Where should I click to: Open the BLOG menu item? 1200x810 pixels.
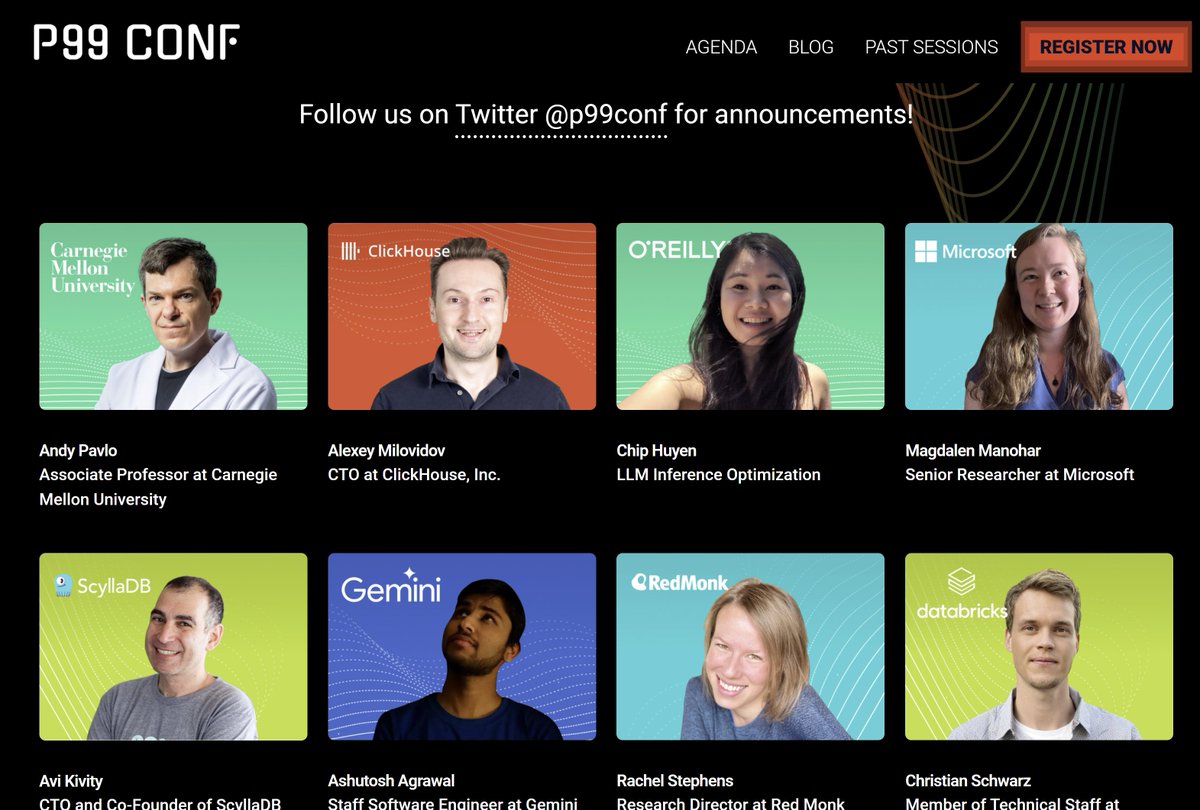coord(811,47)
